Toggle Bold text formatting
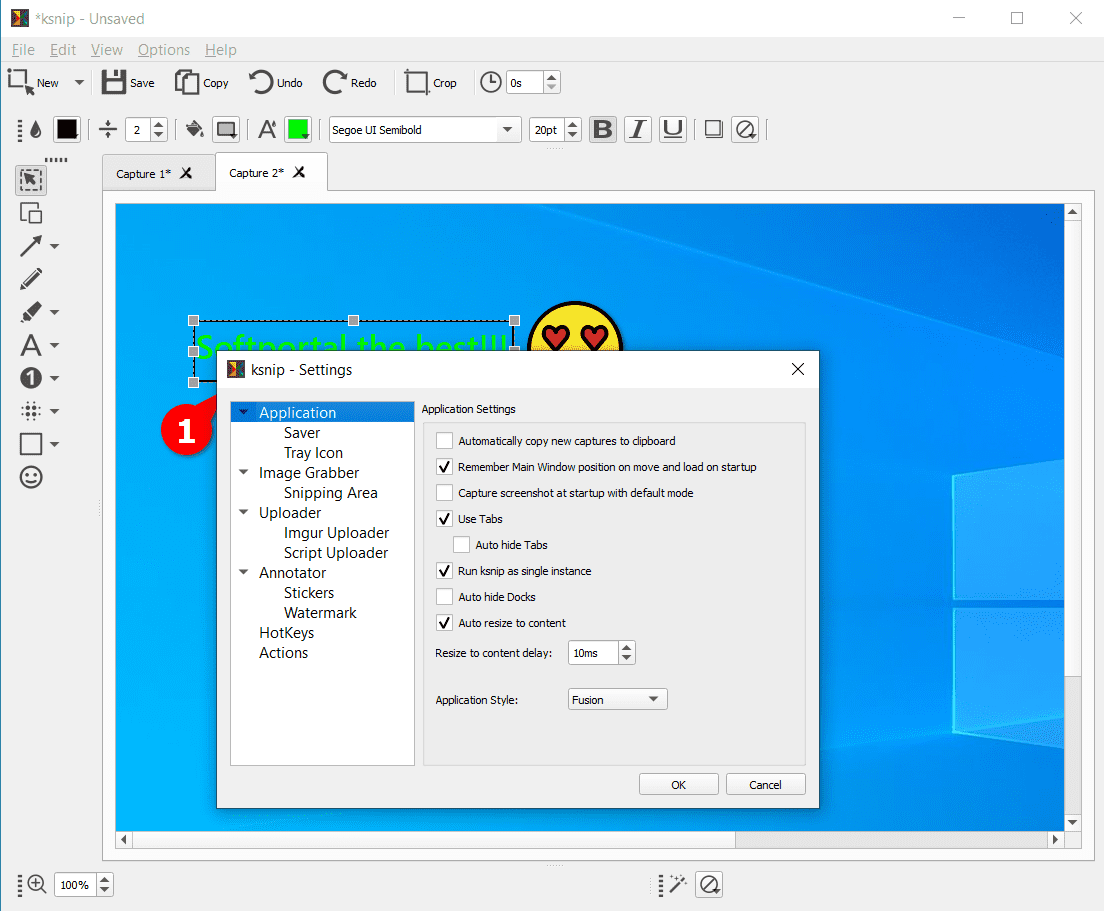The image size is (1104, 911). [x=602, y=129]
